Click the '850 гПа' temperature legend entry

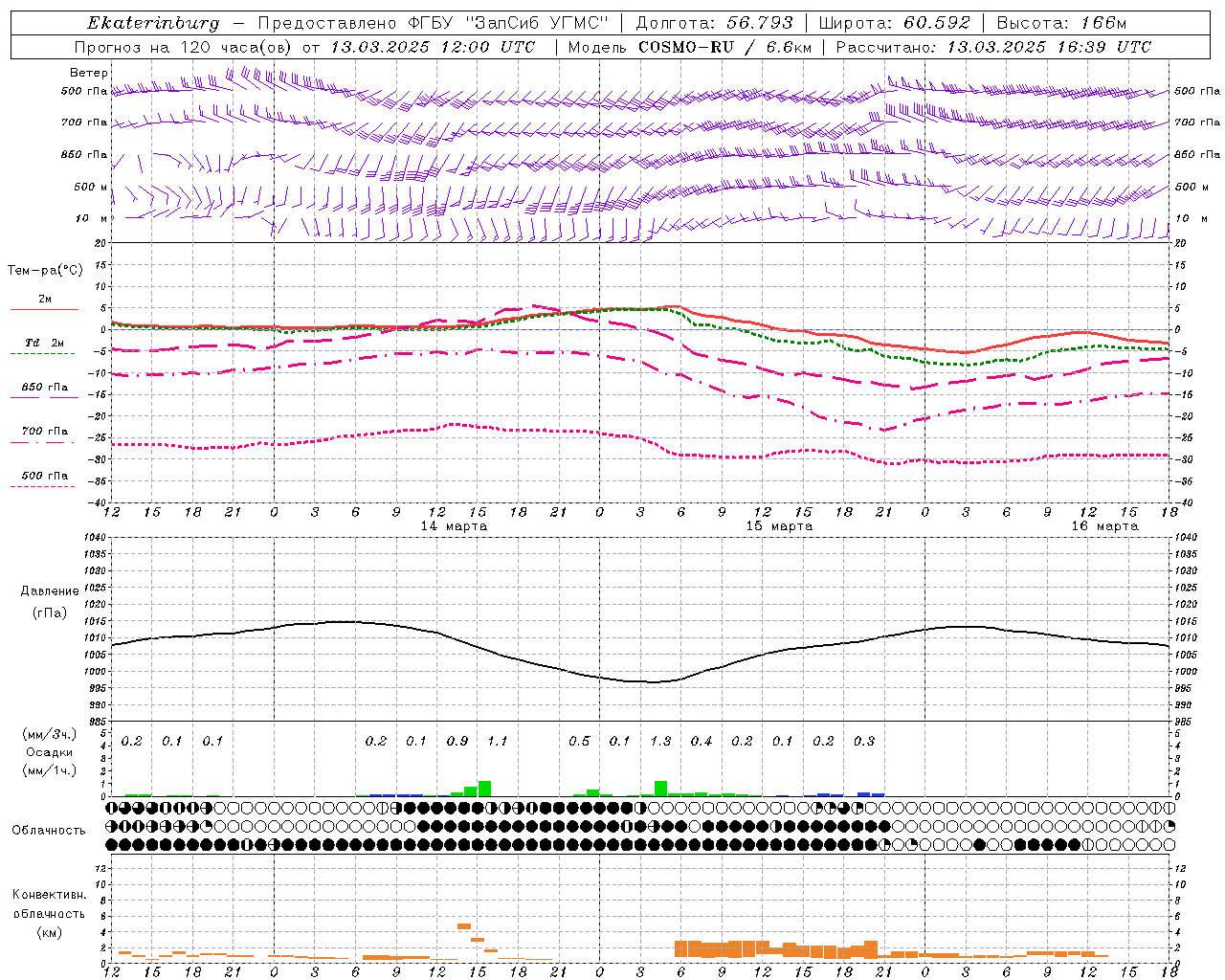tap(45, 388)
